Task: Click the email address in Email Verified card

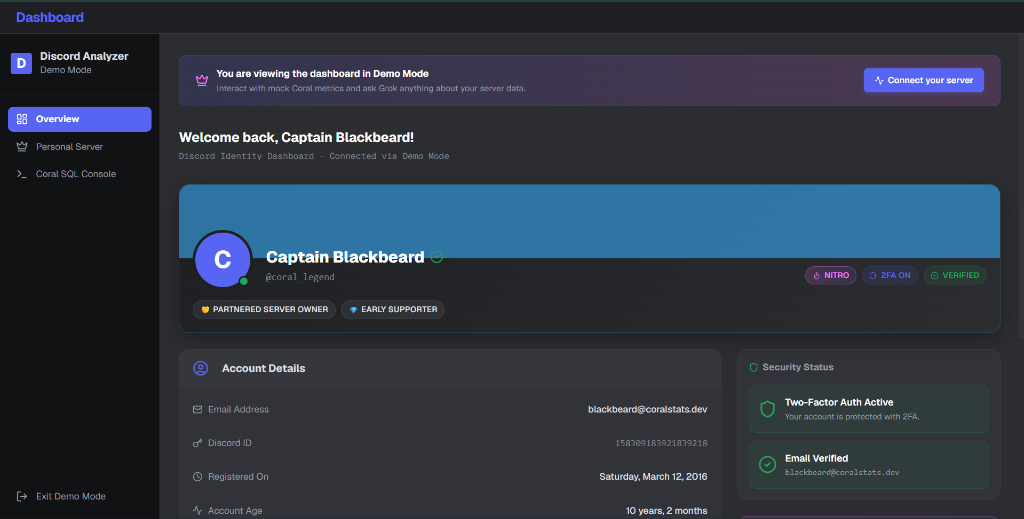Action: pyautogui.click(x=842, y=473)
